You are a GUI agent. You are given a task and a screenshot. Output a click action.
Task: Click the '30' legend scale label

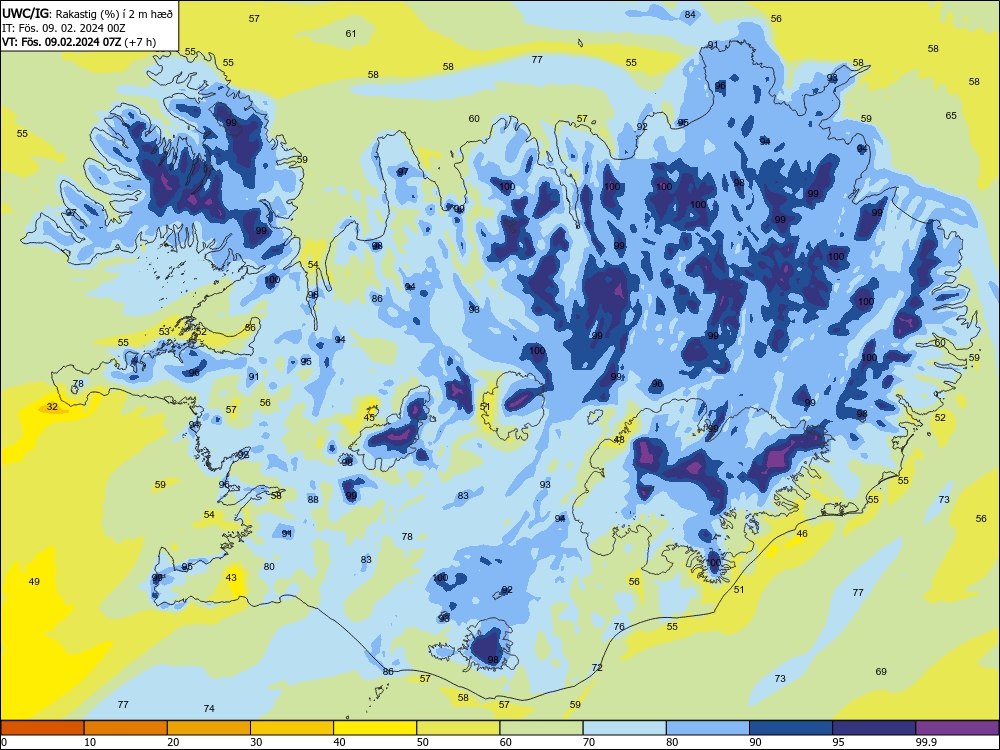coord(256,742)
